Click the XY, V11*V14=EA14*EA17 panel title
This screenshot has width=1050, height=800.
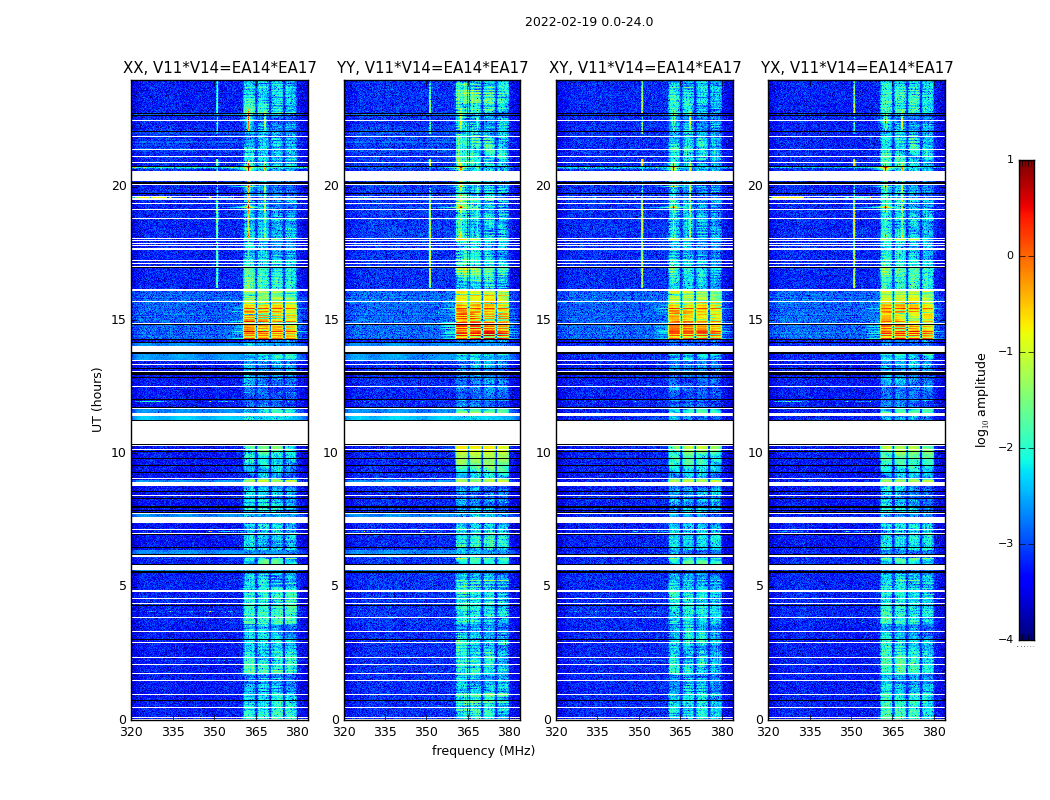click(645, 68)
